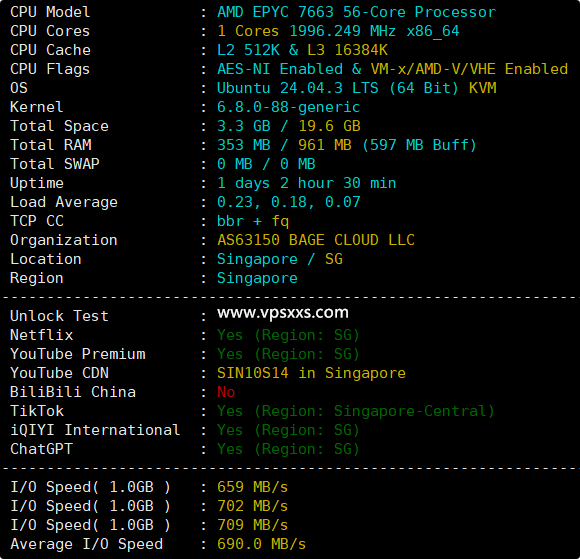Viewport: 580px width, 559px height.
Task: Click the www.vpsxxs.com watermark link
Action: (x=283, y=313)
